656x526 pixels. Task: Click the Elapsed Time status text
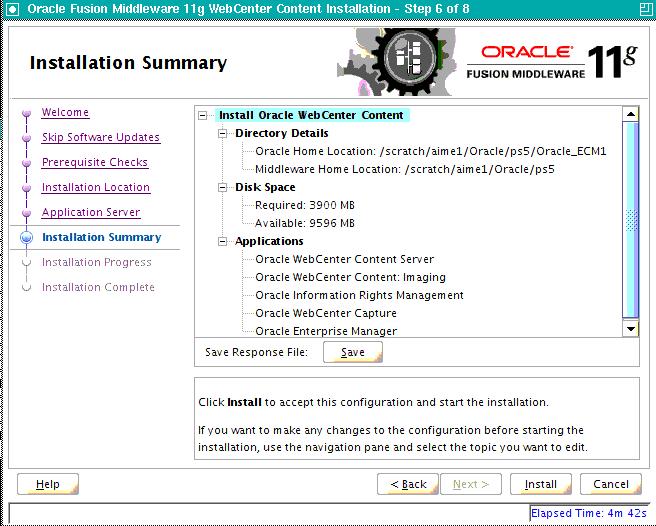[x=589, y=513]
